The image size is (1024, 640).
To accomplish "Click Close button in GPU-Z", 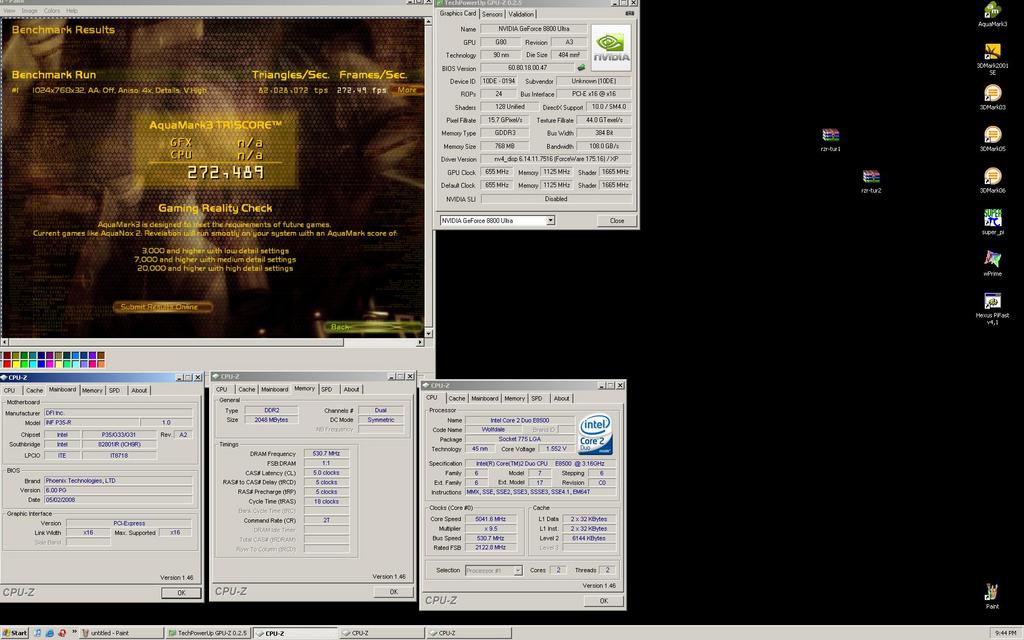I will [x=616, y=221].
